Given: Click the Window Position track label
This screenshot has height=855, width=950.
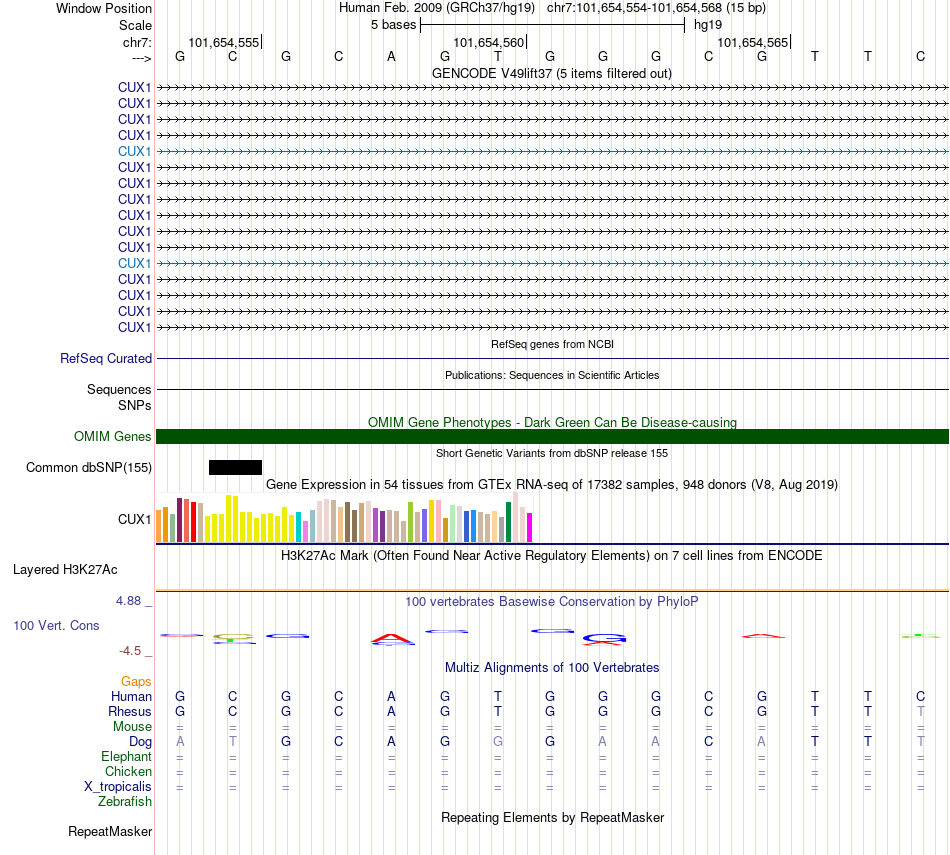Looking at the screenshot, I should point(104,8).
